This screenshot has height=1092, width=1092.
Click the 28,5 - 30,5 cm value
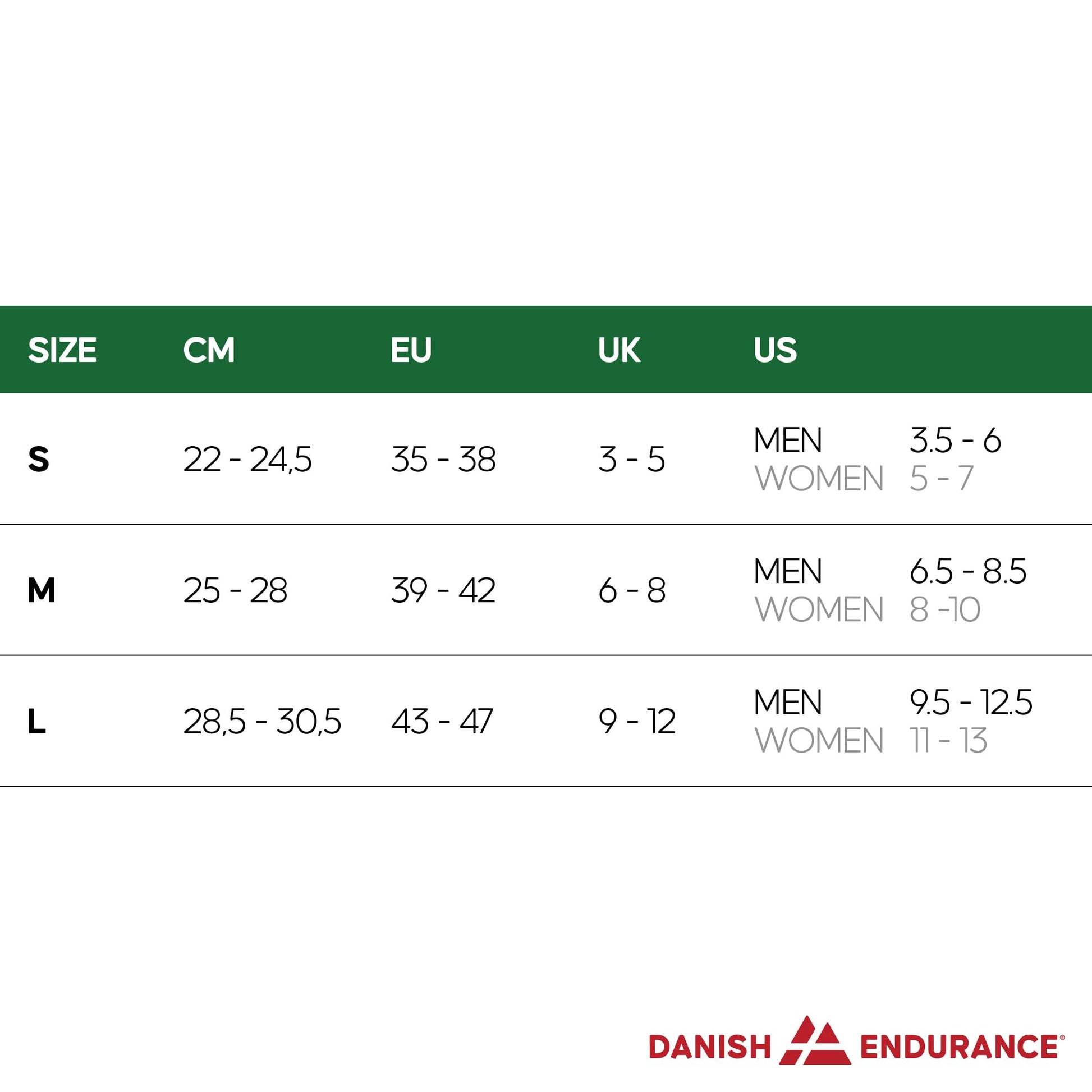pos(262,721)
